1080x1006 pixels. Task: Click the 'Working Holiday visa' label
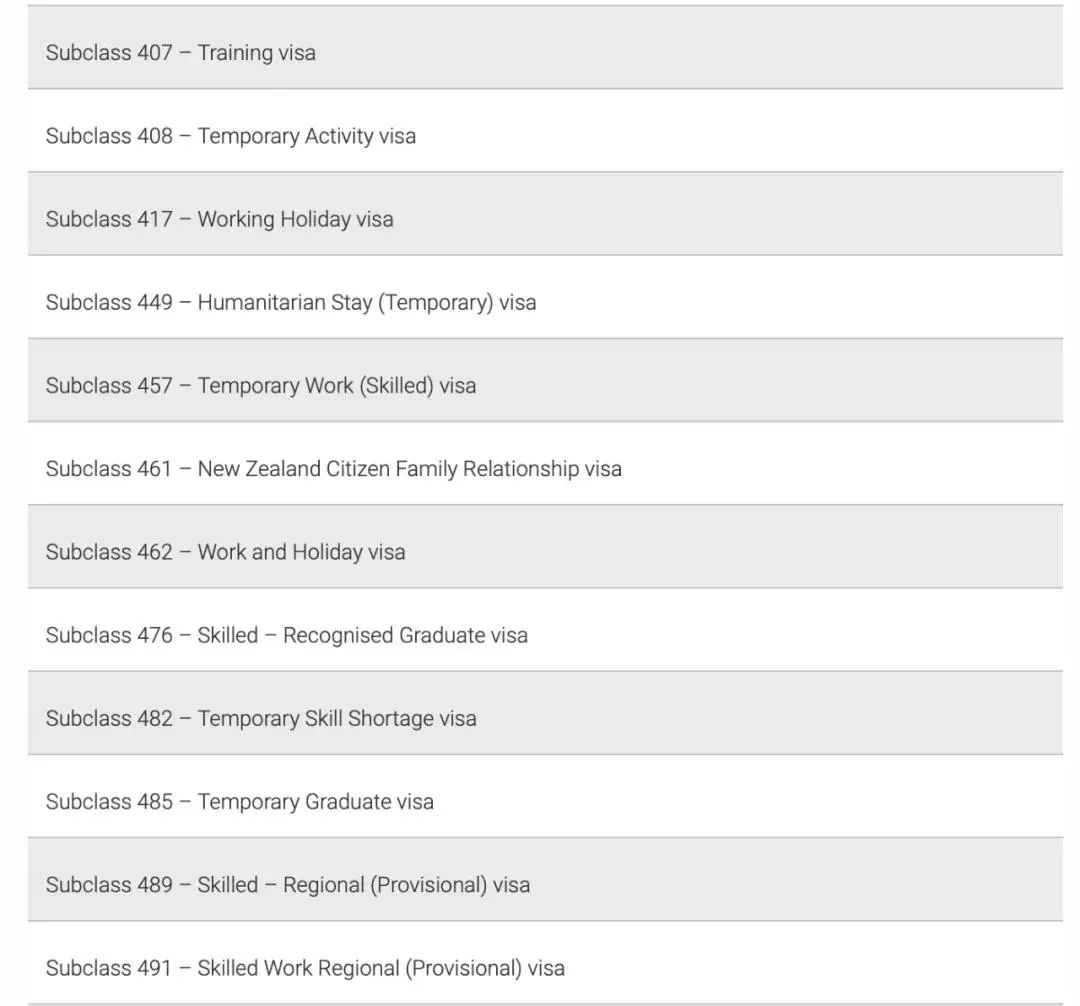click(x=295, y=220)
